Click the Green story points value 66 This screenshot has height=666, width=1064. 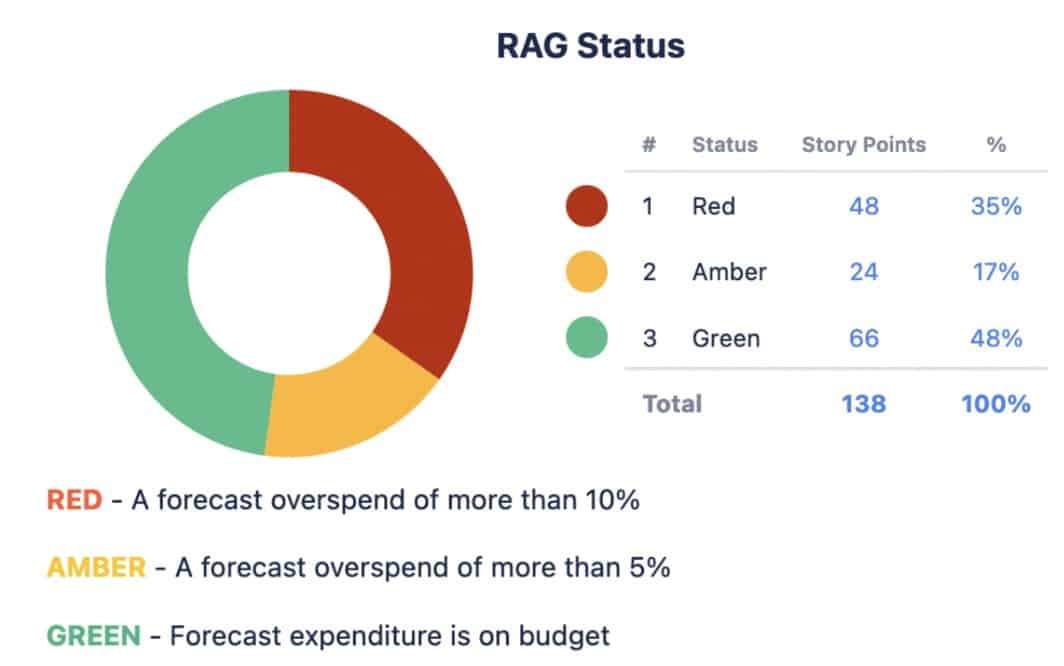pyautogui.click(x=864, y=338)
